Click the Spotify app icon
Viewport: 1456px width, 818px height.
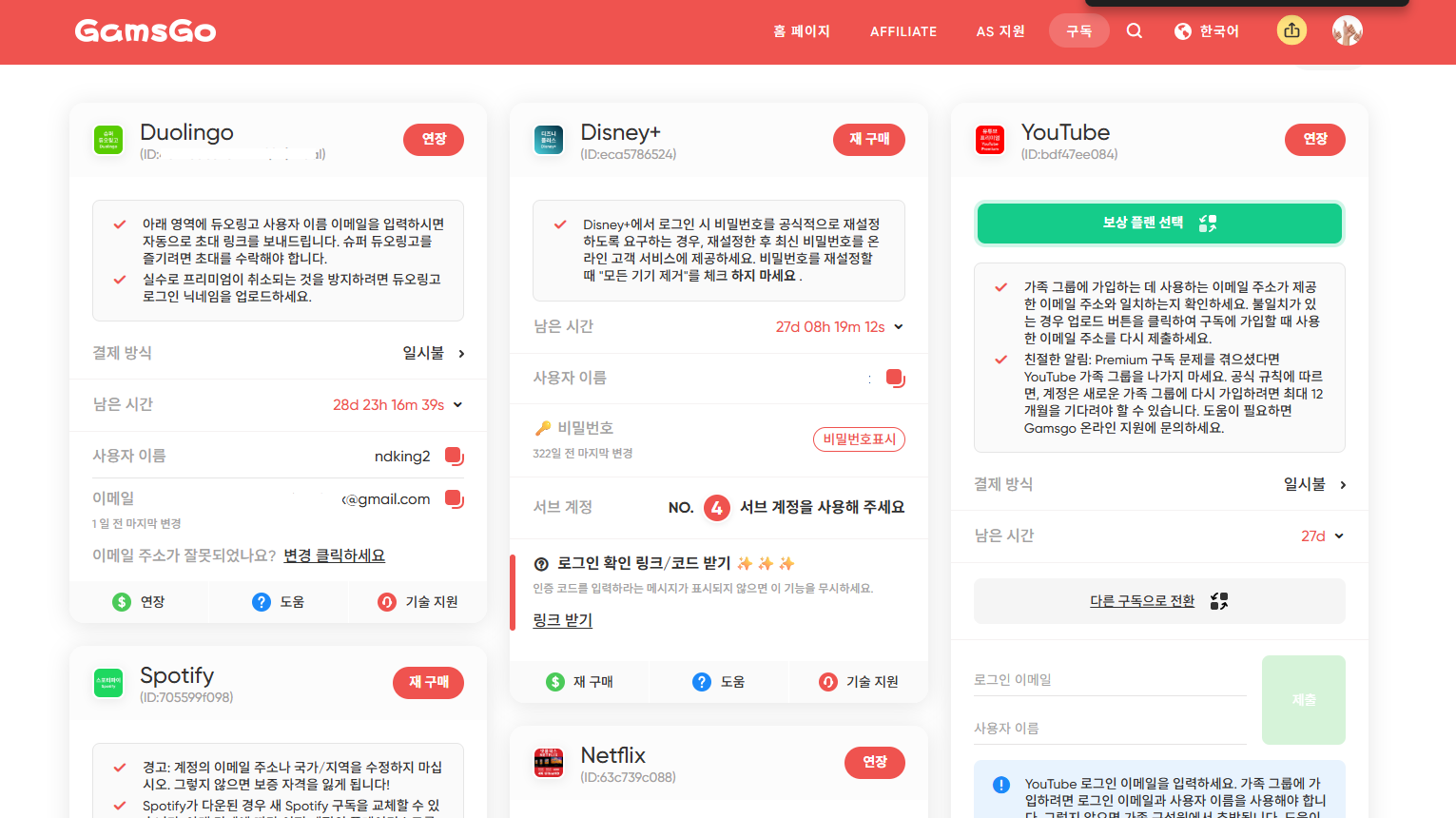coord(108,683)
